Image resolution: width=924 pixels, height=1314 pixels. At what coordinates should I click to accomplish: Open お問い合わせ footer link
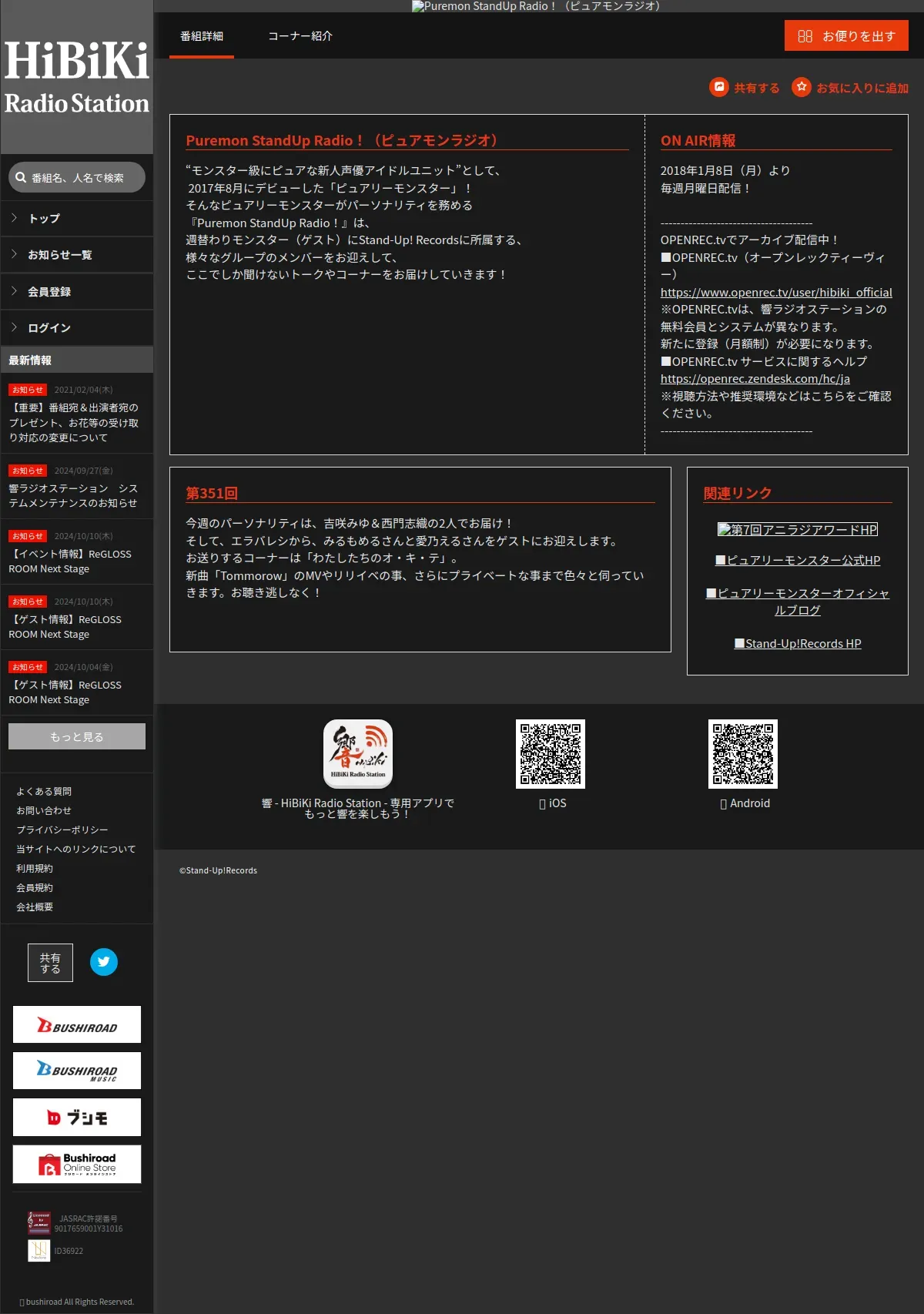pyautogui.click(x=44, y=810)
